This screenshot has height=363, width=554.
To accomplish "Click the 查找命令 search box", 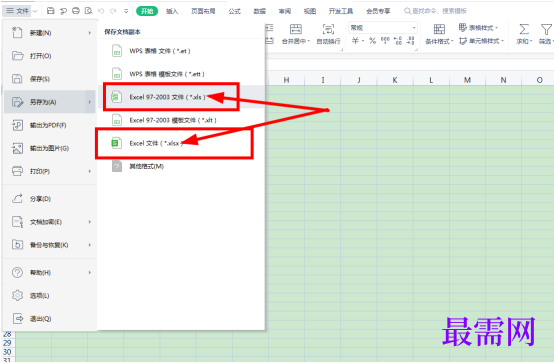I will 436,11.
